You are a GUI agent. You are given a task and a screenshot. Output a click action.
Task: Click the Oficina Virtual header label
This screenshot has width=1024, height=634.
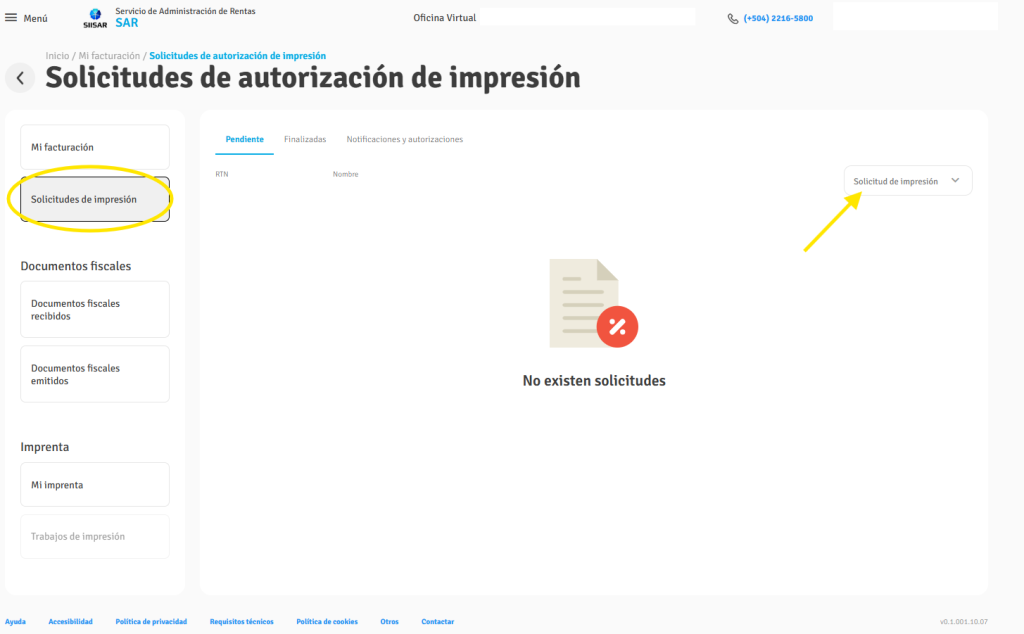tap(444, 18)
